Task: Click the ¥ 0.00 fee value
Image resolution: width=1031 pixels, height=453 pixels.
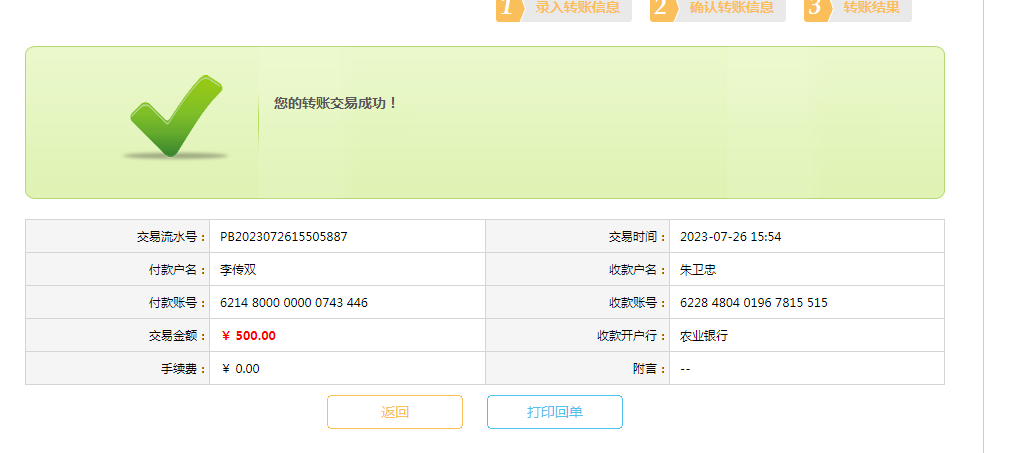Action: pos(240,369)
